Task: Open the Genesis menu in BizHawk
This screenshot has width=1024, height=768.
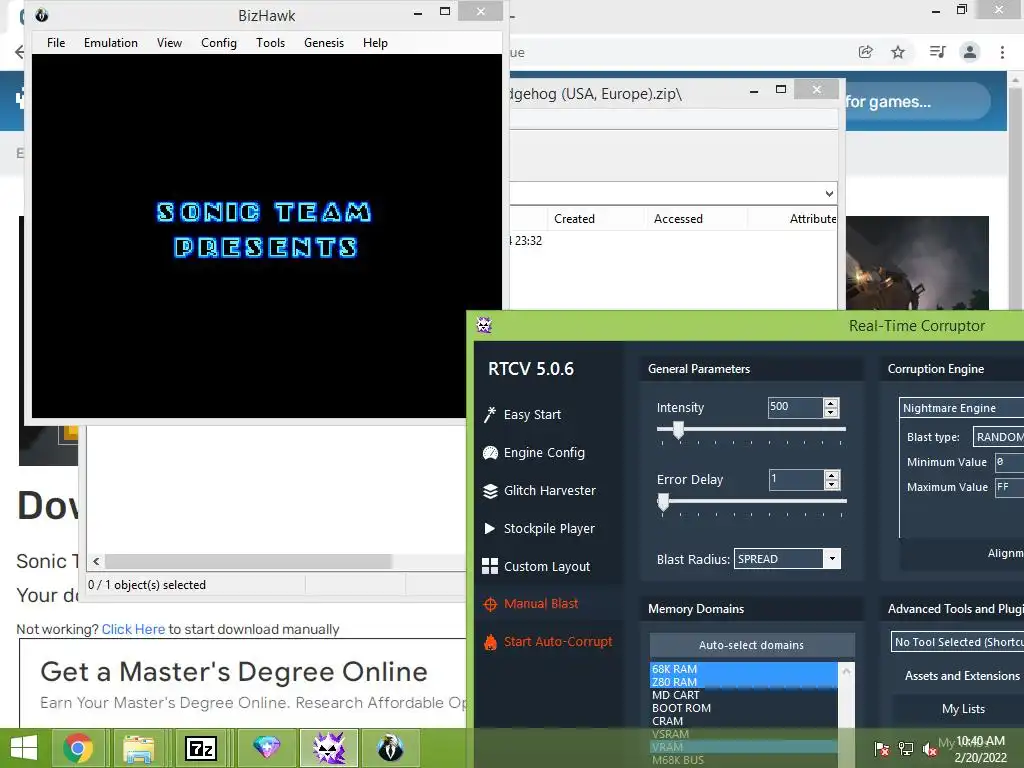Action: click(324, 42)
